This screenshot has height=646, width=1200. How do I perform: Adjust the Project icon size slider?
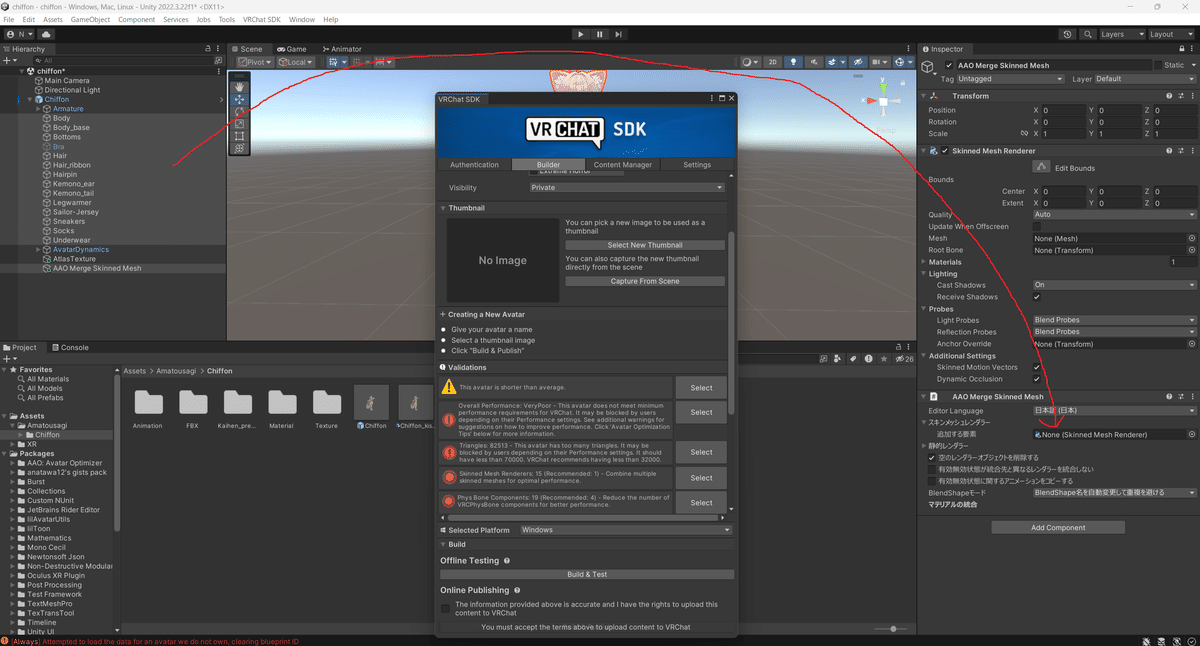(x=892, y=629)
